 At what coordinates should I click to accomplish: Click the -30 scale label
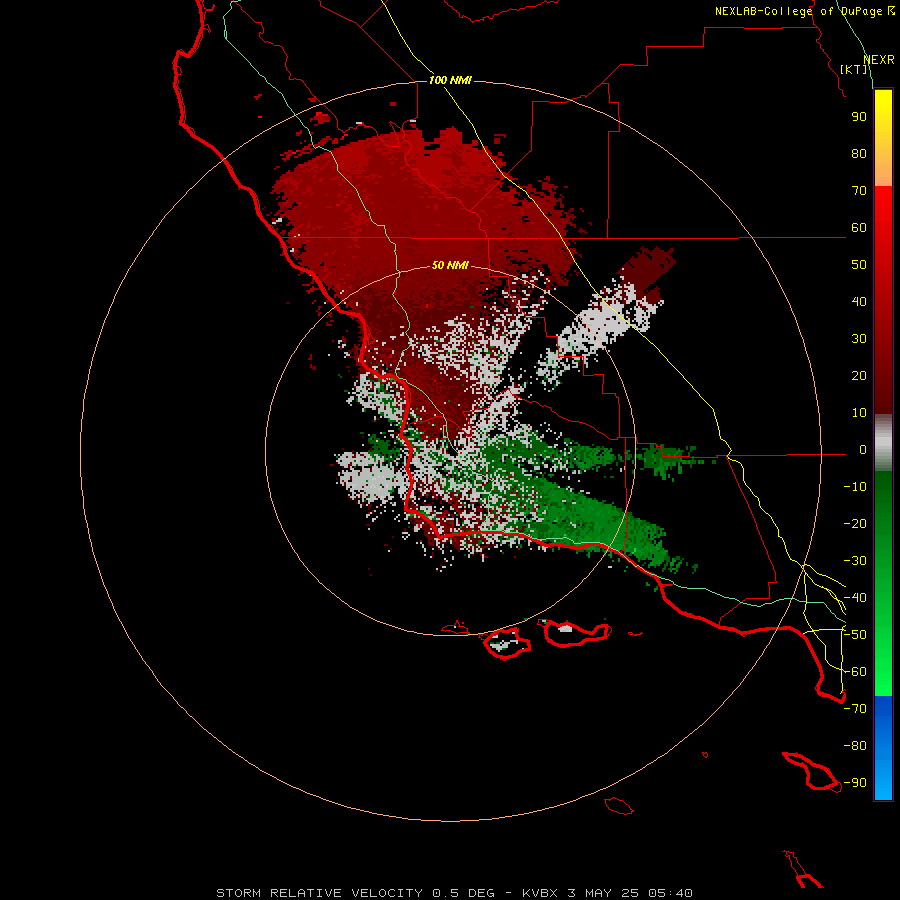point(855,561)
